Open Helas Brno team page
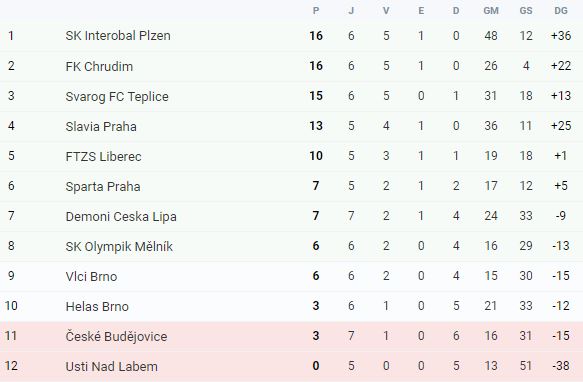The height and width of the screenshot is (382, 583). coord(97,306)
